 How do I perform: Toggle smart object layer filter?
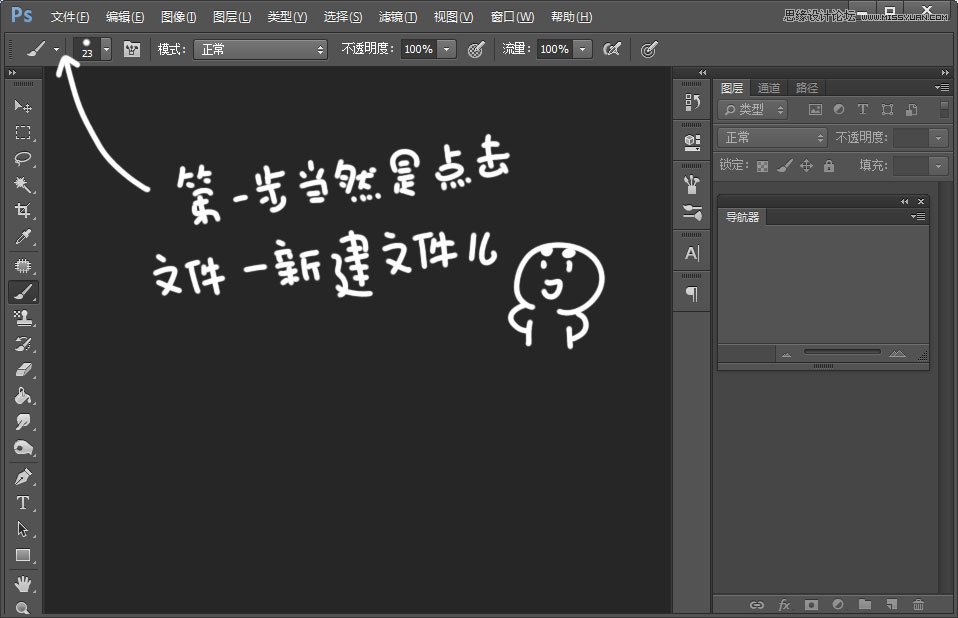pos(912,110)
